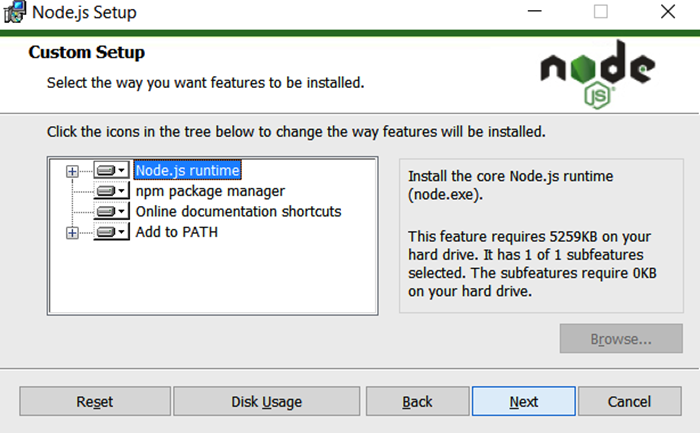Expand the Node.js runtime tree node
This screenshot has height=433, width=700.
[x=72, y=171]
